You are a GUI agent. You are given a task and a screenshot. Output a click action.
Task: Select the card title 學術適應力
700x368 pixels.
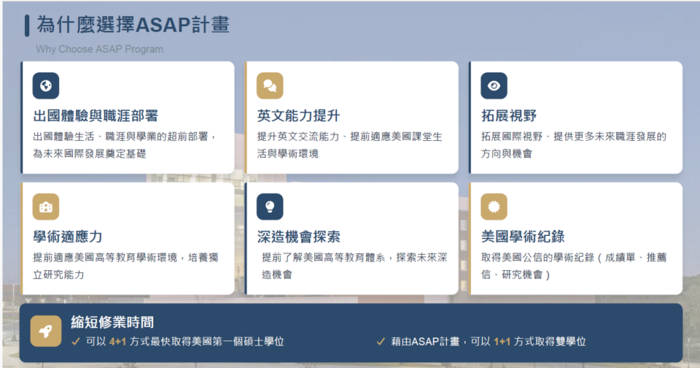pos(67,237)
